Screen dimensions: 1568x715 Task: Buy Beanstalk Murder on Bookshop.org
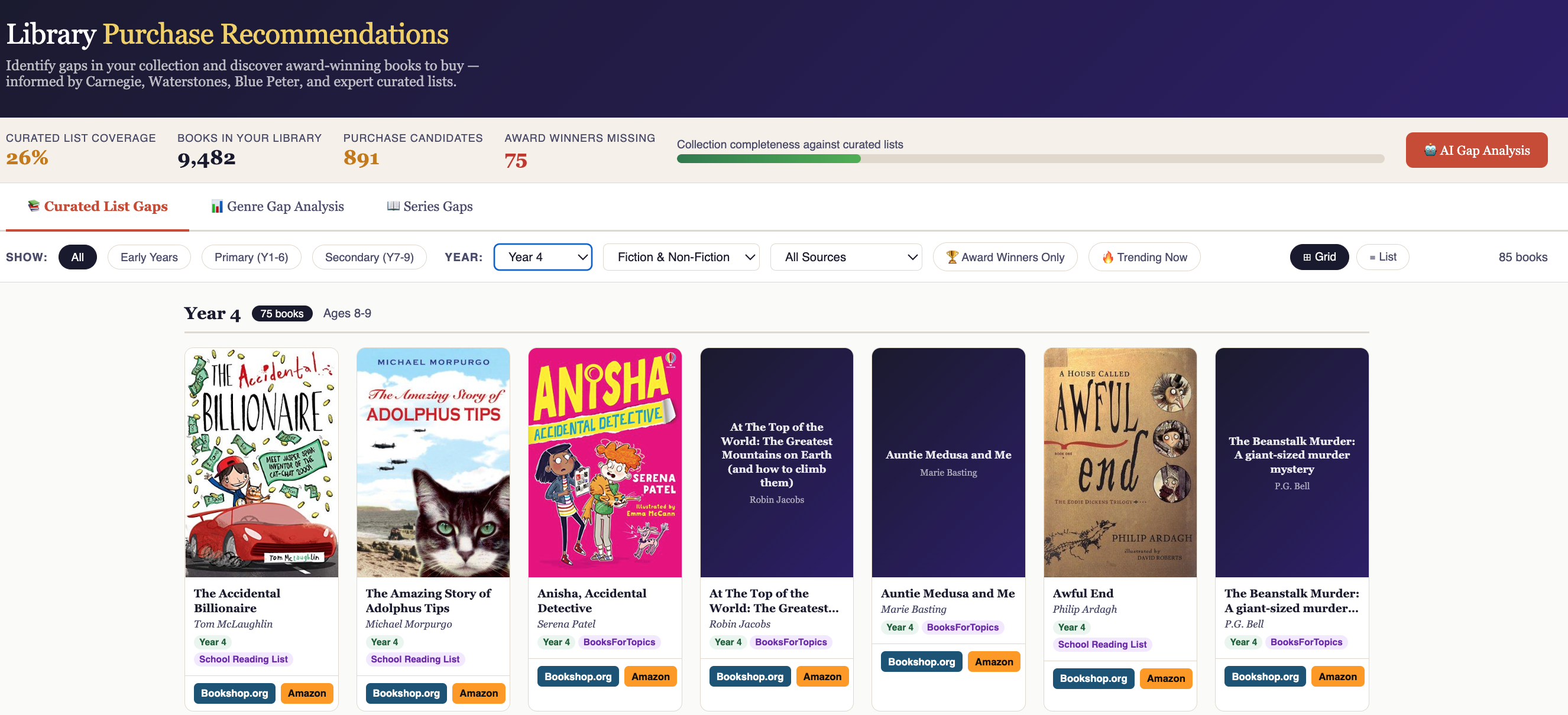[1265, 677]
